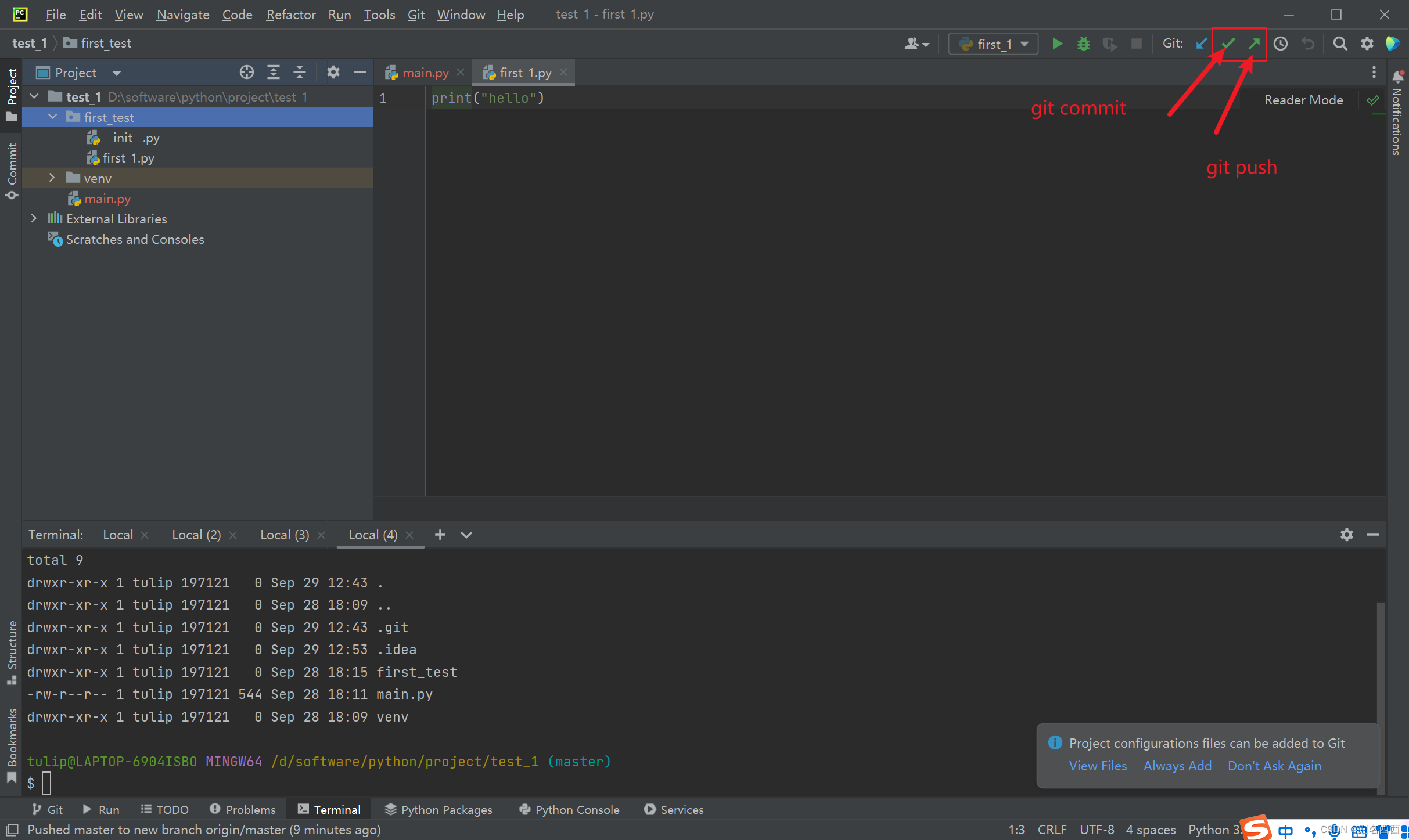Switch to the main.py editor tab
1409x840 pixels.
click(x=425, y=73)
